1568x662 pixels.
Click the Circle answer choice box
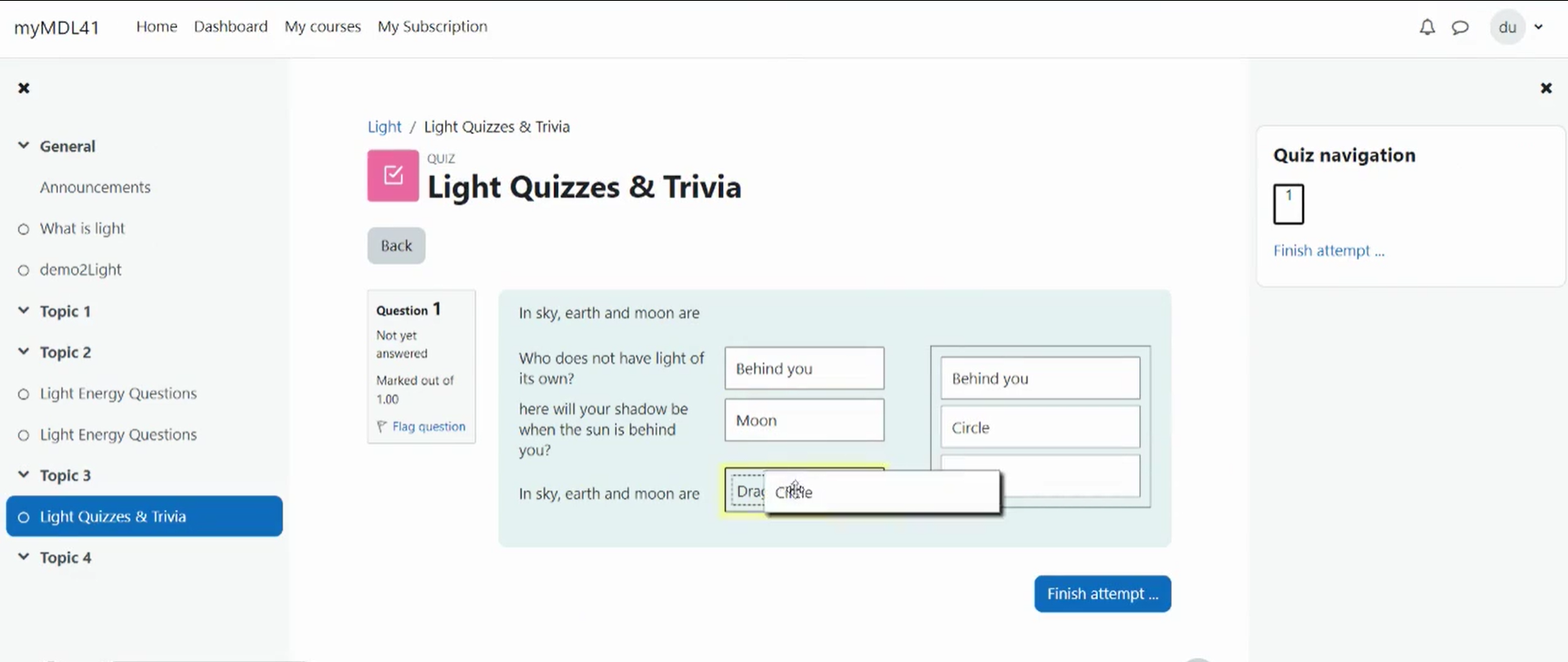(x=1040, y=427)
